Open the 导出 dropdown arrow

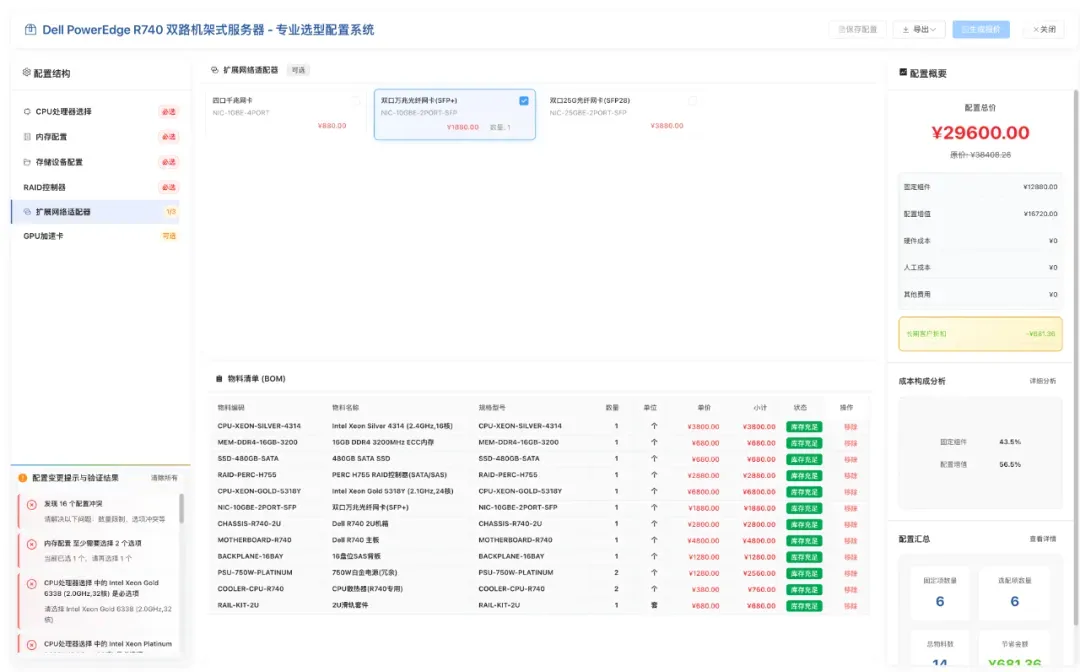[933, 30]
